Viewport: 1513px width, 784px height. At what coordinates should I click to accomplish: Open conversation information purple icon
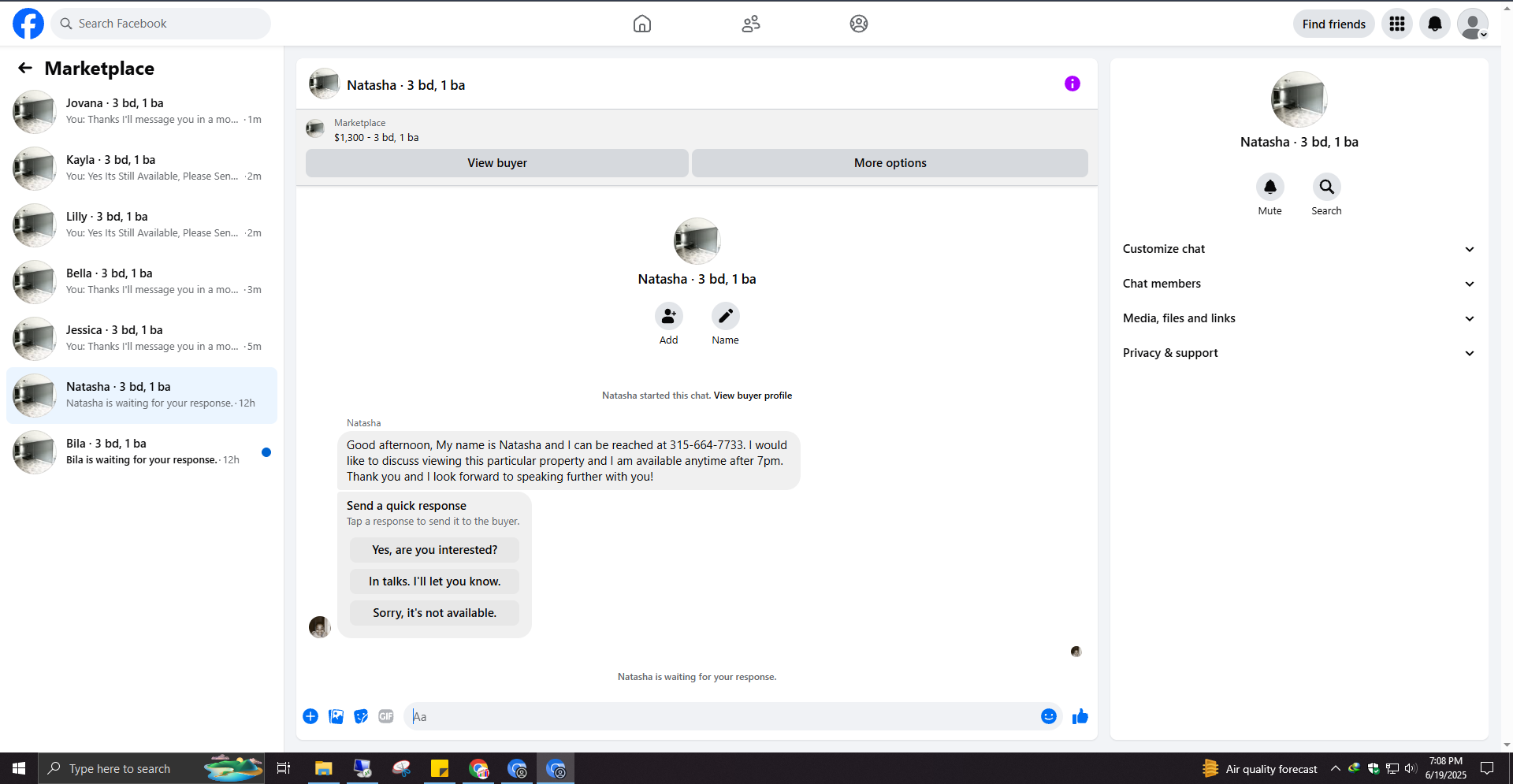coord(1072,84)
